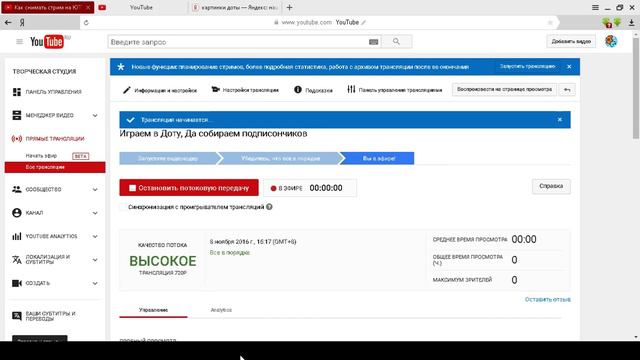The height and width of the screenshot is (360, 640).
Task: Expand the Канал section
Action: coord(95,213)
